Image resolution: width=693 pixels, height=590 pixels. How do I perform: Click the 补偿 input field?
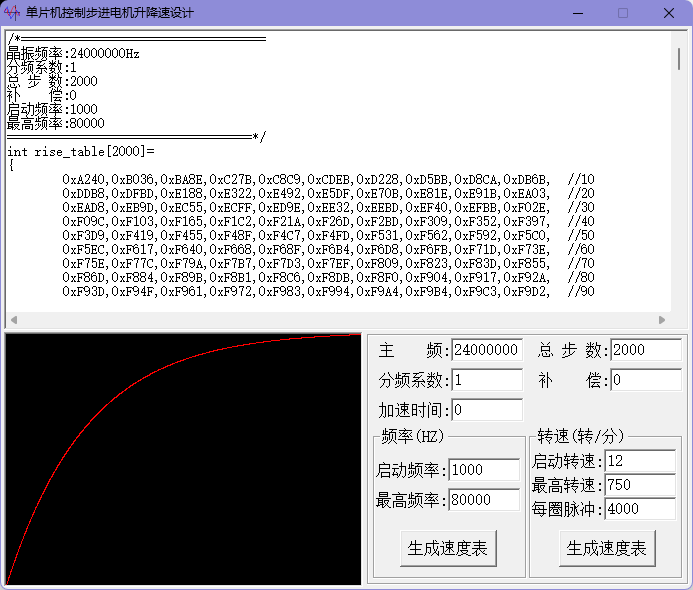646,380
